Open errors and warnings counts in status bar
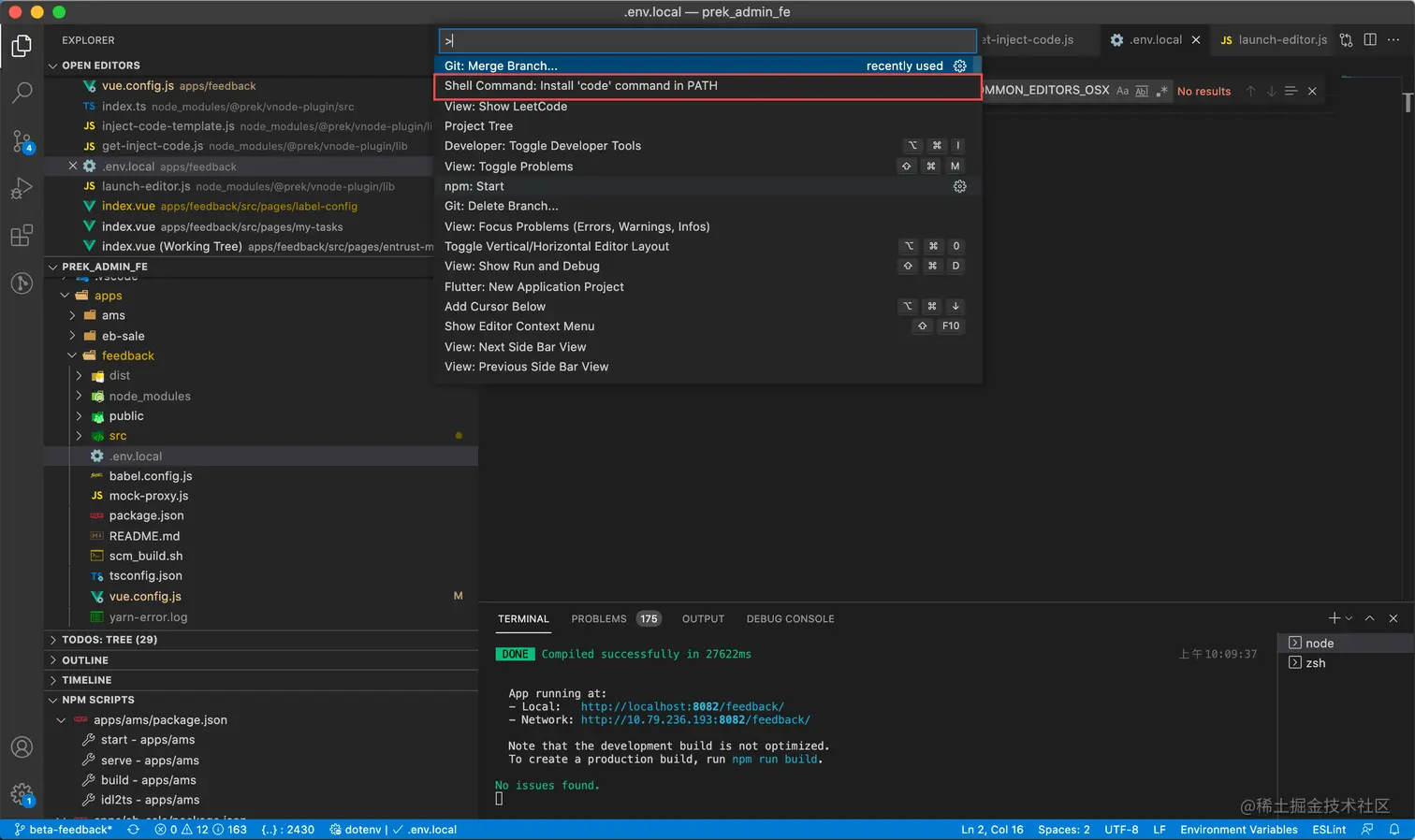 (x=201, y=830)
